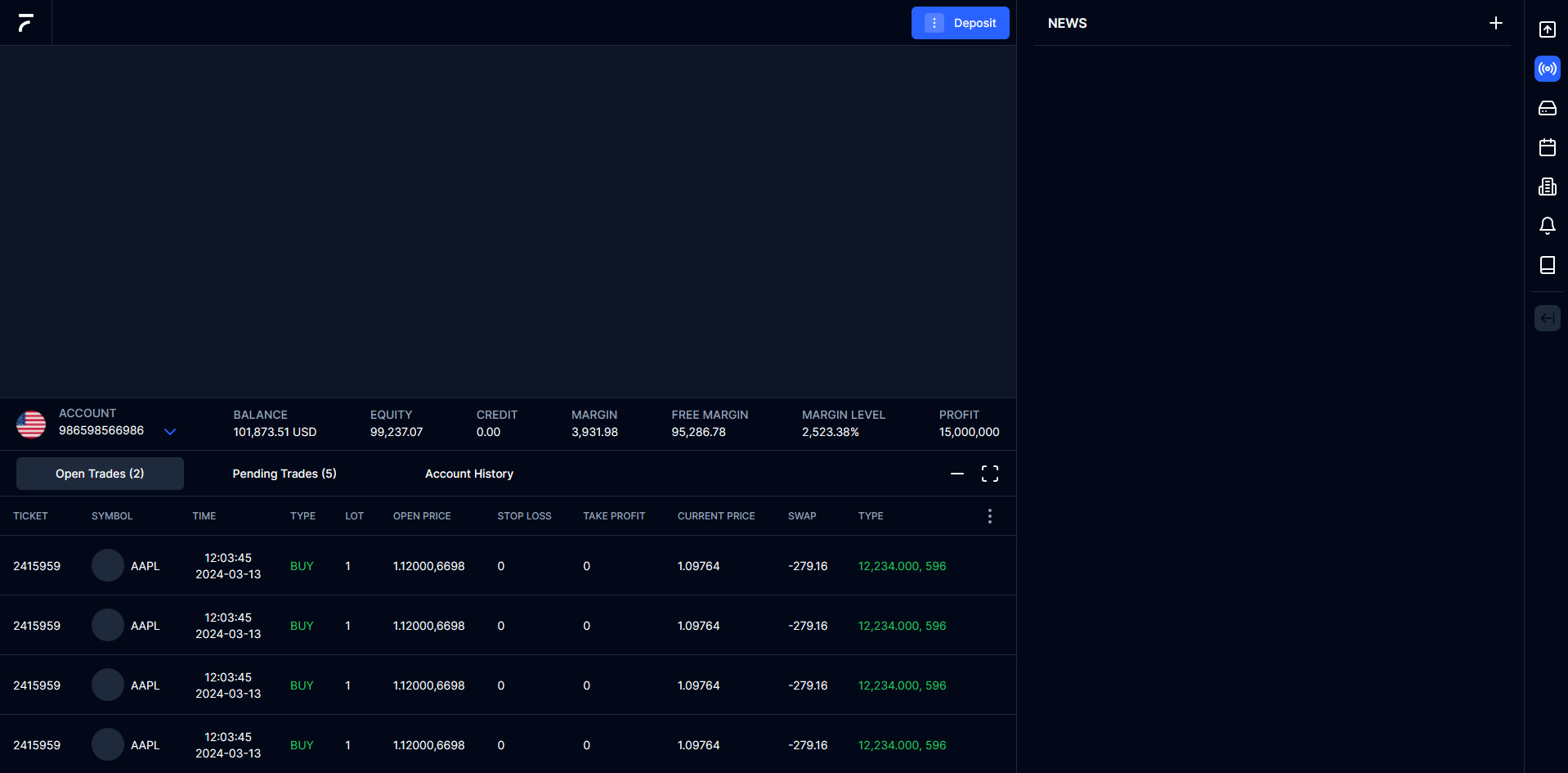
Task: Select the Open Trades (2) tab
Action: (100, 474)
